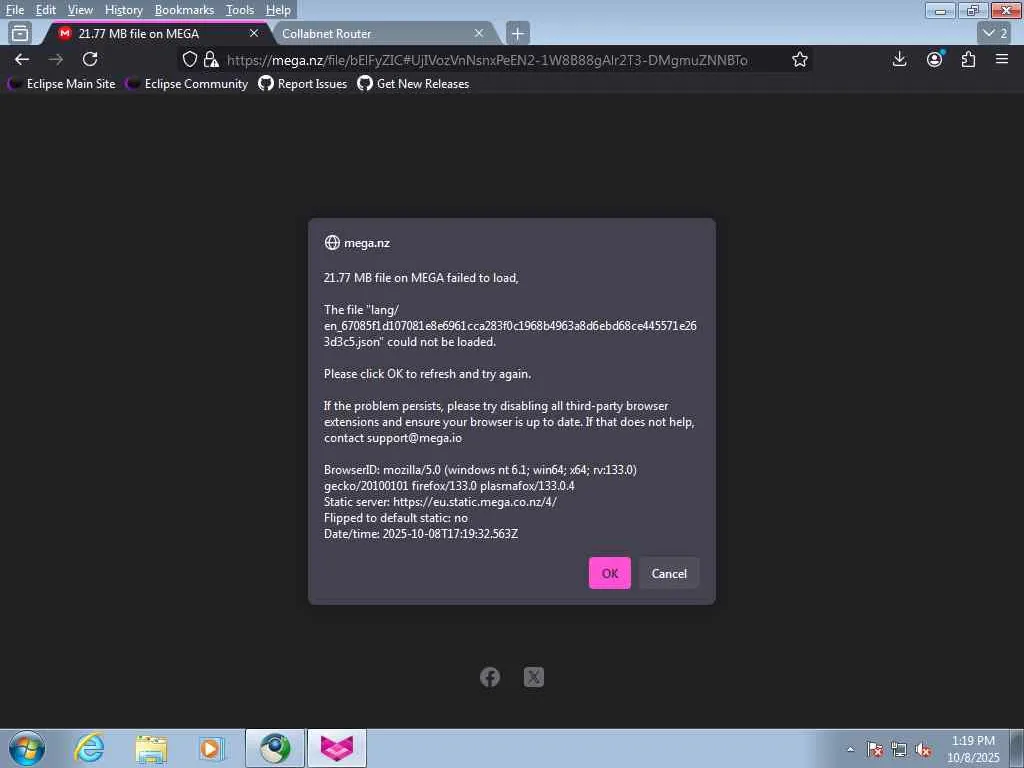The width and height of the screenshot is (1024, 768).
Task: Open Windows Explorer folder in taskbar
Action: 151,748
